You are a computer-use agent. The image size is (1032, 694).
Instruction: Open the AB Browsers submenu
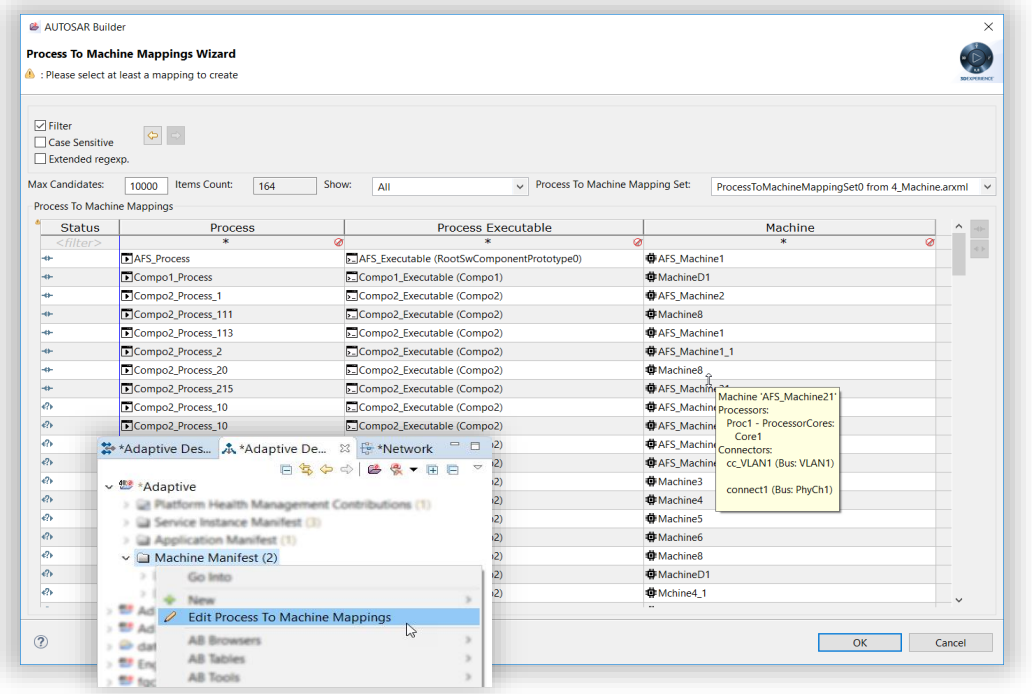tap(319, 640)
